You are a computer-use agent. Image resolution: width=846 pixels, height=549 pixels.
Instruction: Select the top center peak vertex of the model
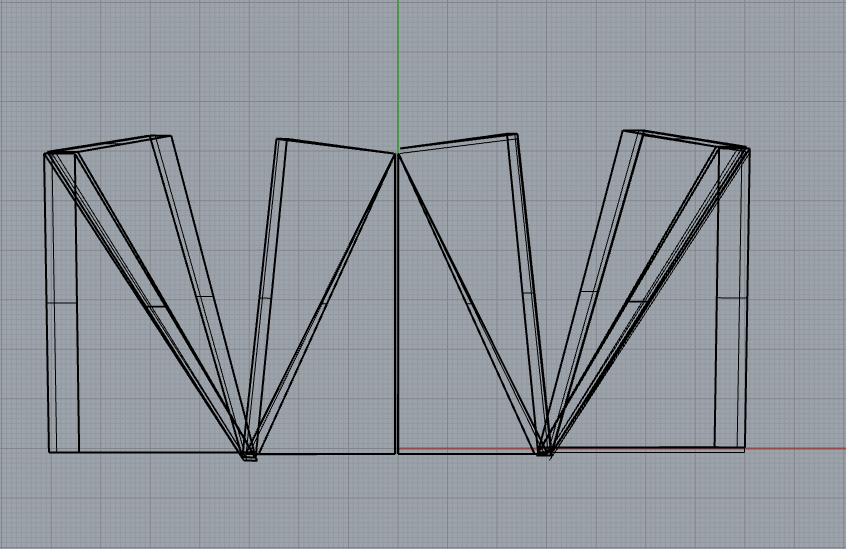tap(398, 153)
